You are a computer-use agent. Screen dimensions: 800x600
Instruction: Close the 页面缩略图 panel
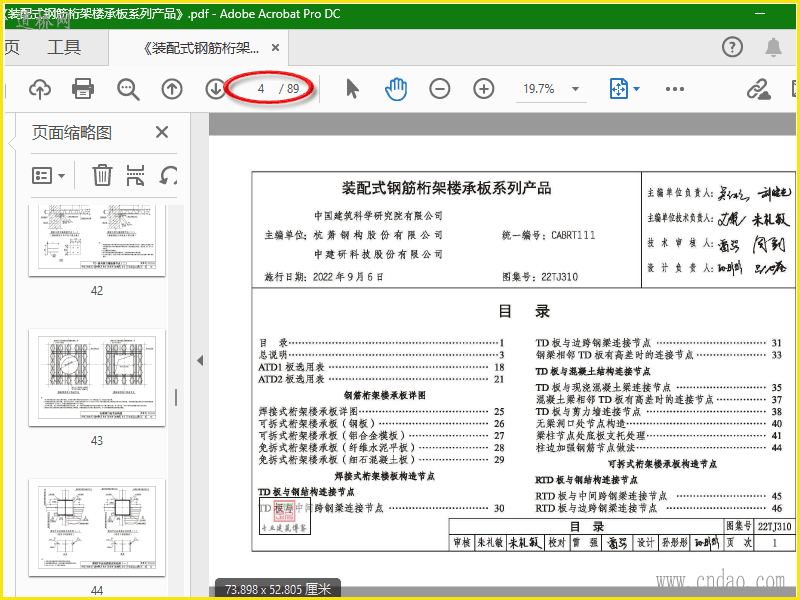(162, 132)
